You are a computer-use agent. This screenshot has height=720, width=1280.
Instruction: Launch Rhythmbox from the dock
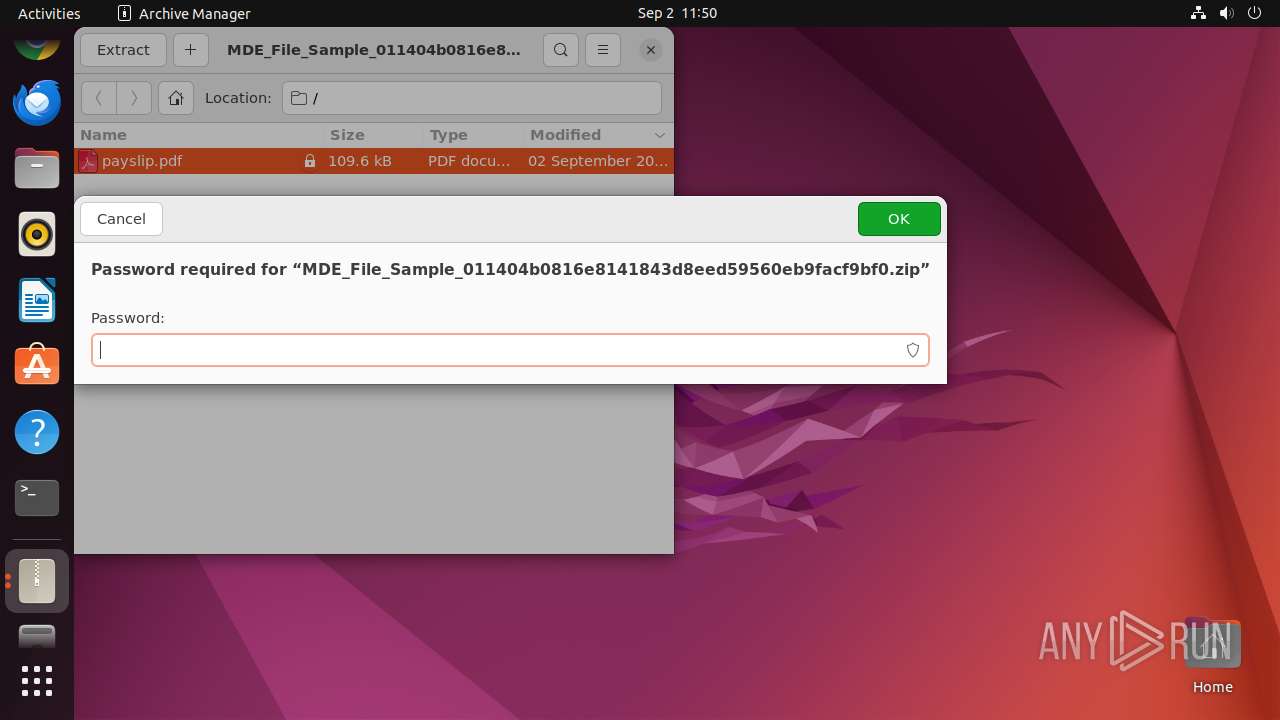click(x=37, y=234)
